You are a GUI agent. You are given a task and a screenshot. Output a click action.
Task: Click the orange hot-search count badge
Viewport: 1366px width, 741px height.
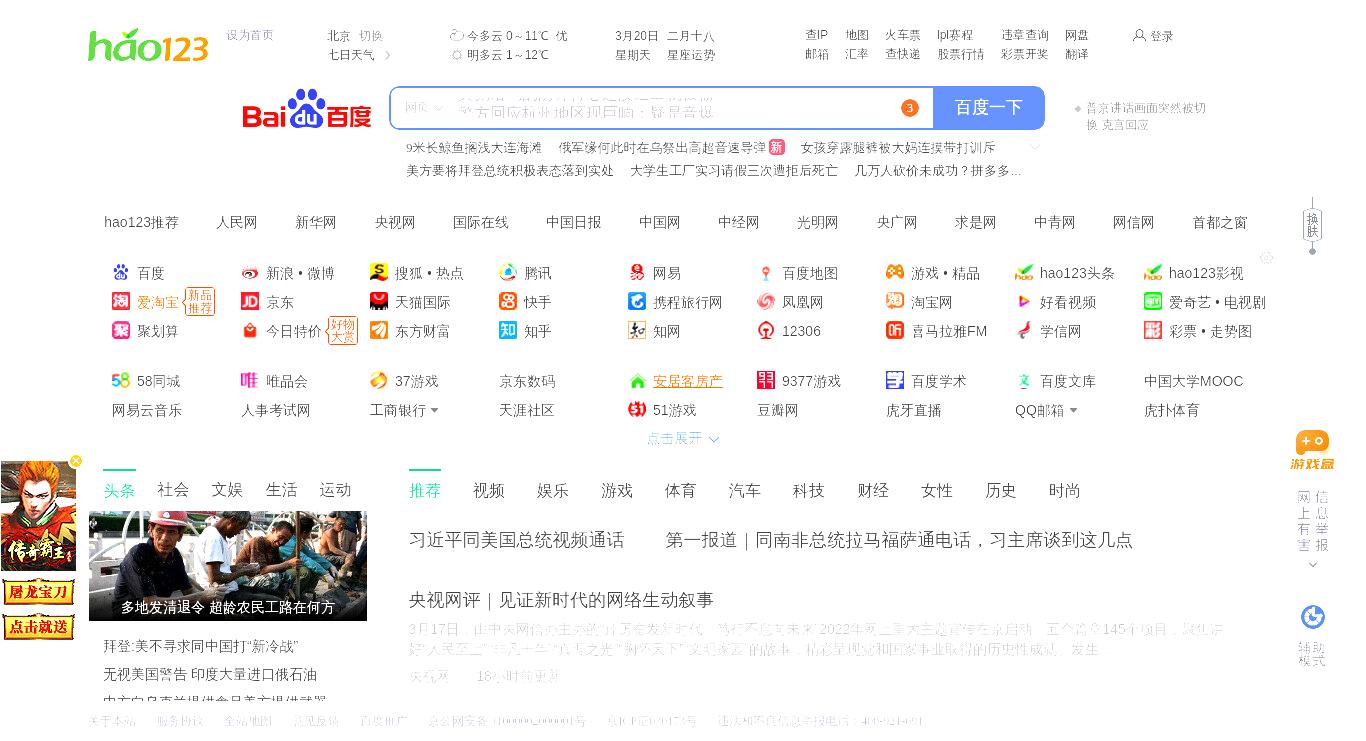pyautogui.click(x=909, y=108)
